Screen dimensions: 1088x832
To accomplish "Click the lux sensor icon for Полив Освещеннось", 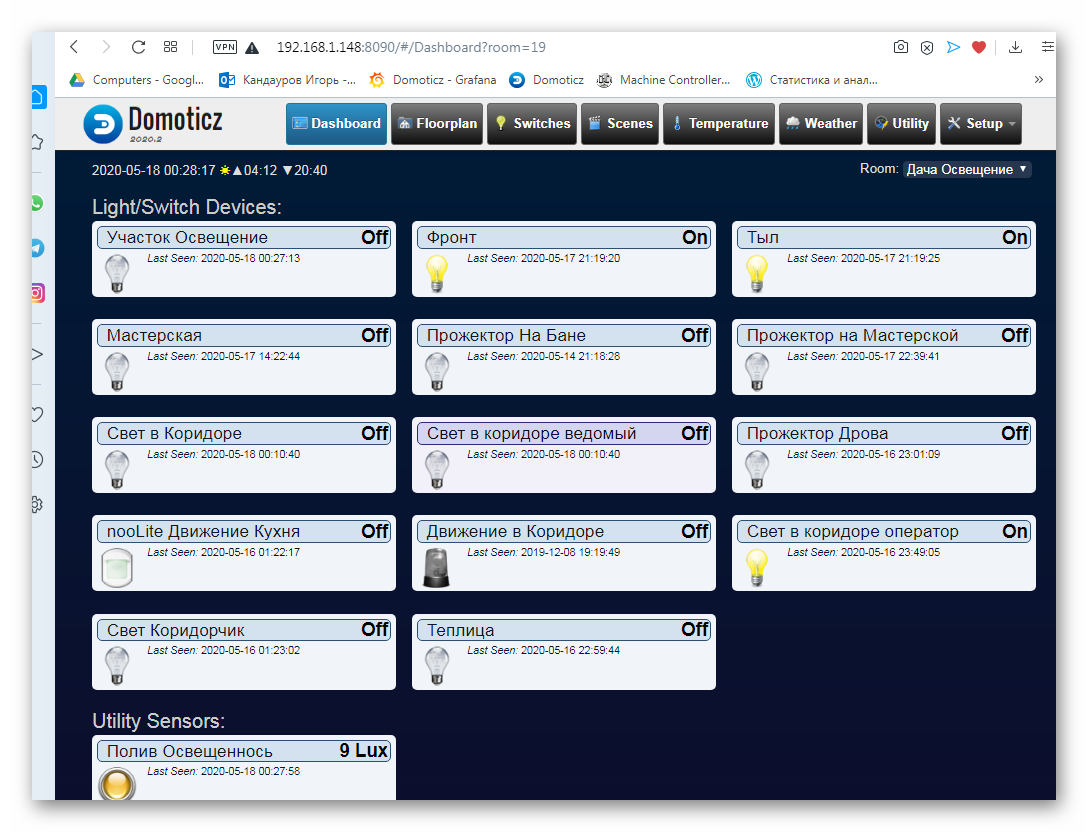I will click(x=117, y=783).
